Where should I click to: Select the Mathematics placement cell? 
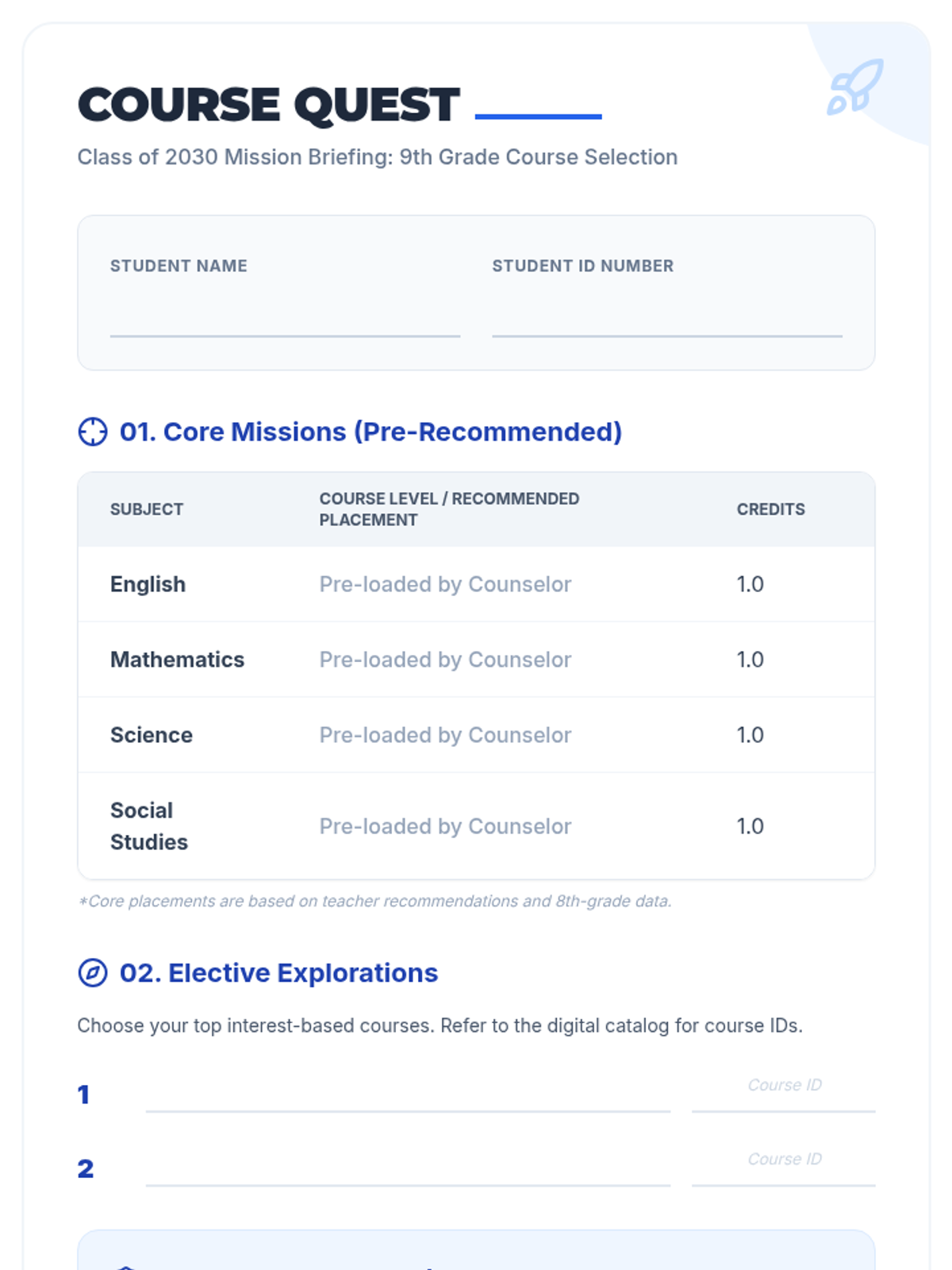[445, 660]
